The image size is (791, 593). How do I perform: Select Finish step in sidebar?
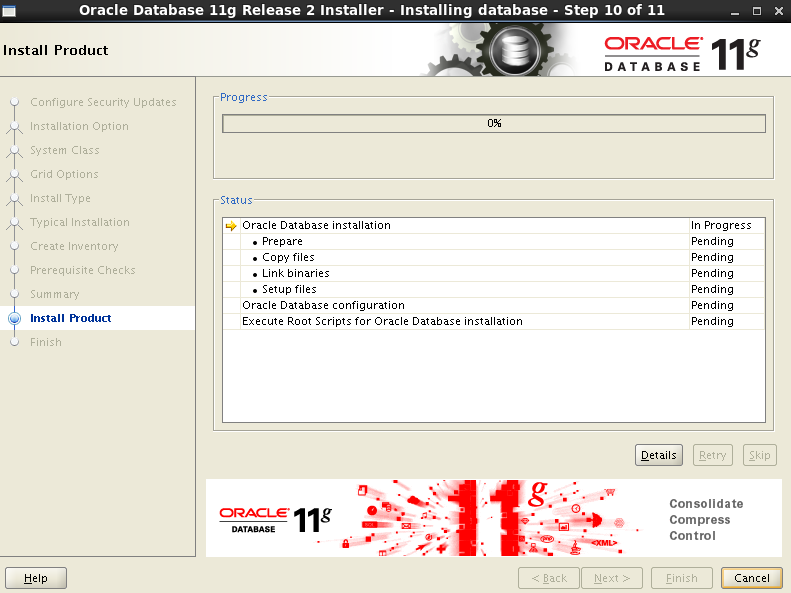point(45,342)
